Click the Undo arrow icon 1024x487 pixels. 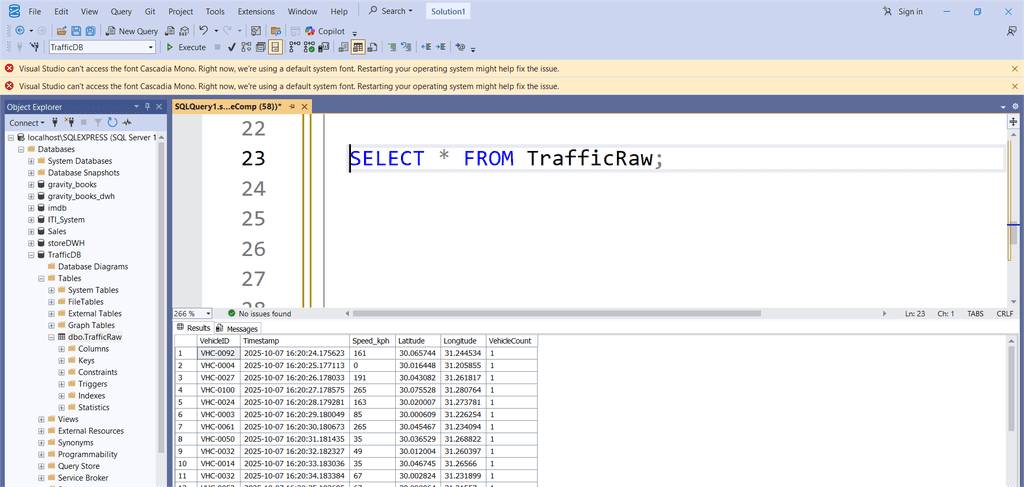coord(203,31)
